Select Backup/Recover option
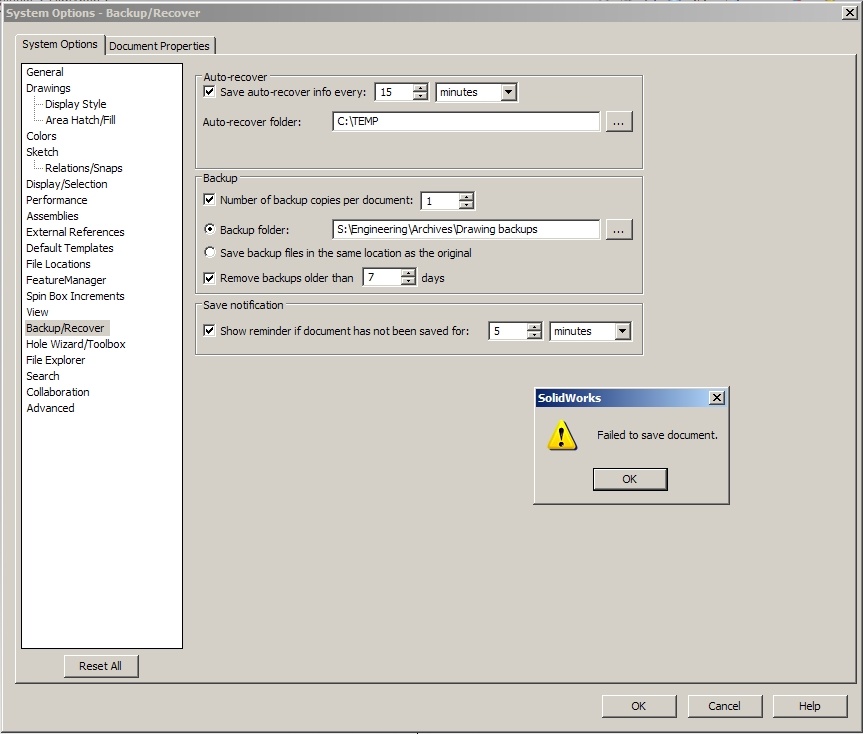 [x=65, y=328]
